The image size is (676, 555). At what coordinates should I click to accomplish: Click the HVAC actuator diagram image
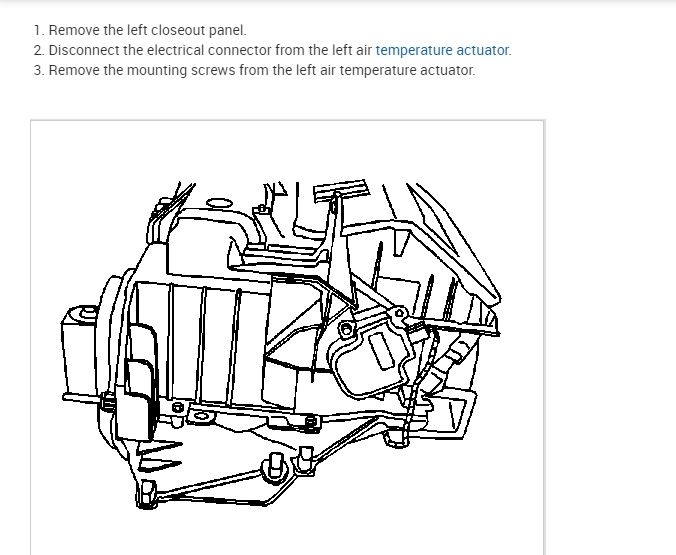pos(287,338)
